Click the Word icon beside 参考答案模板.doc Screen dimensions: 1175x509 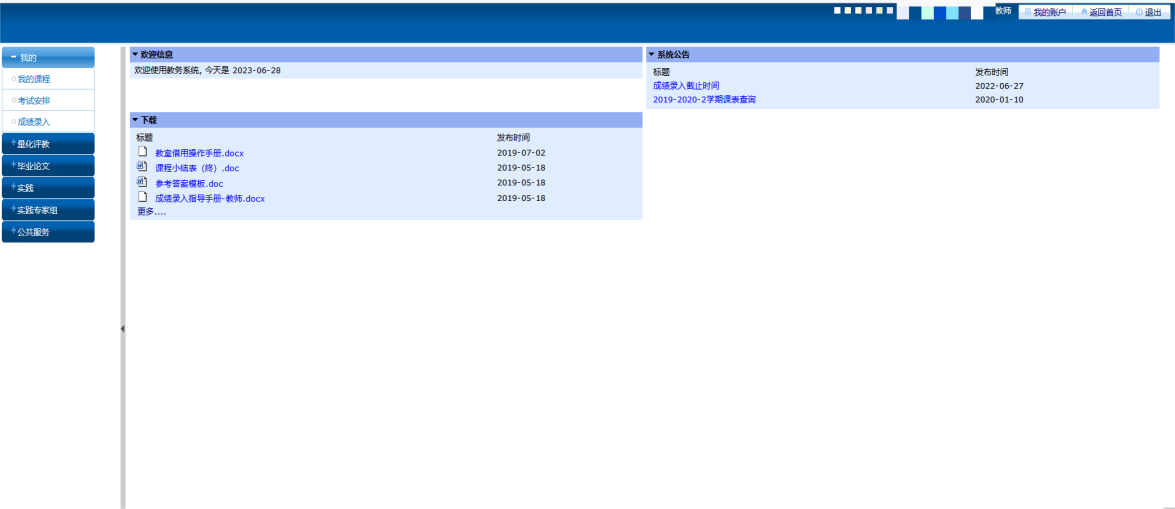click(142, 182)
